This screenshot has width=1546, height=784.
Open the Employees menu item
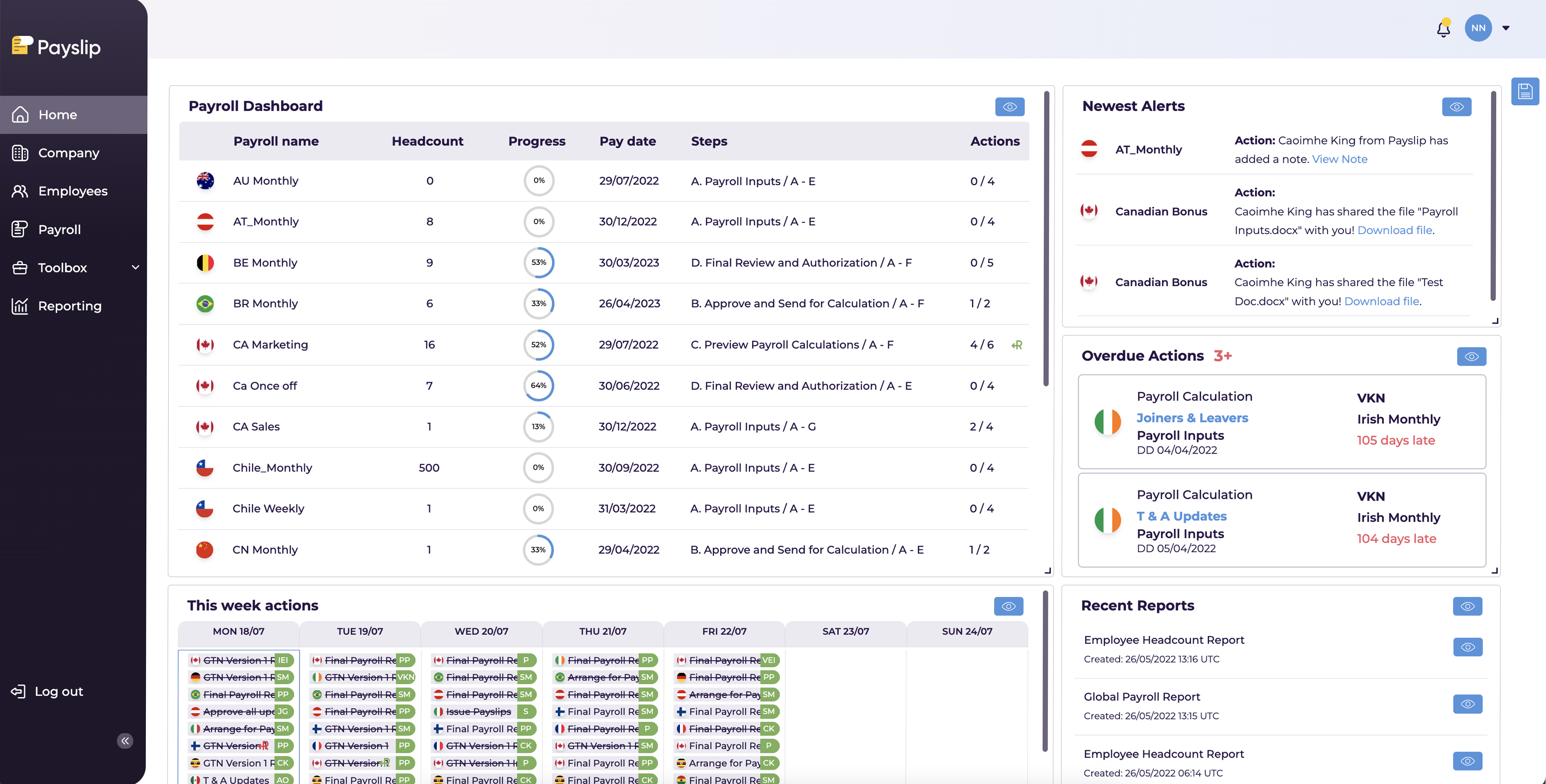pyautogui.click(x=73, y=191)
